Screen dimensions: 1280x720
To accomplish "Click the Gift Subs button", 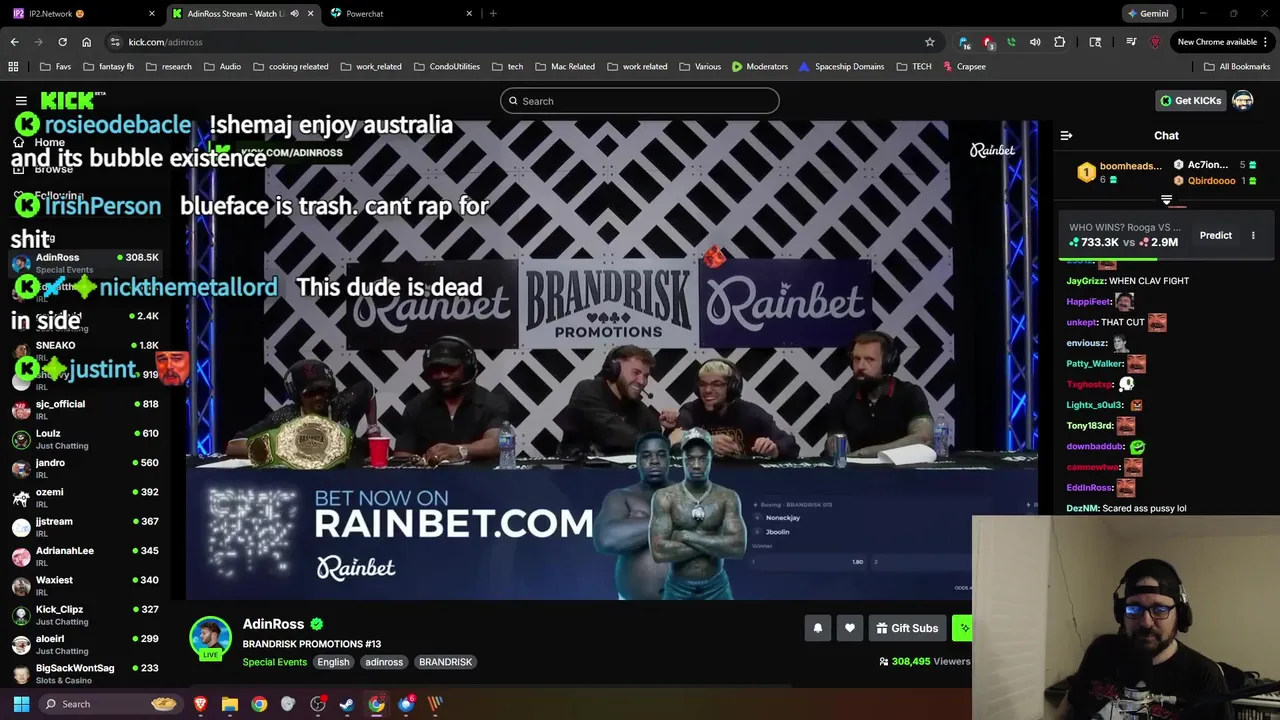I will coord(907,628).
